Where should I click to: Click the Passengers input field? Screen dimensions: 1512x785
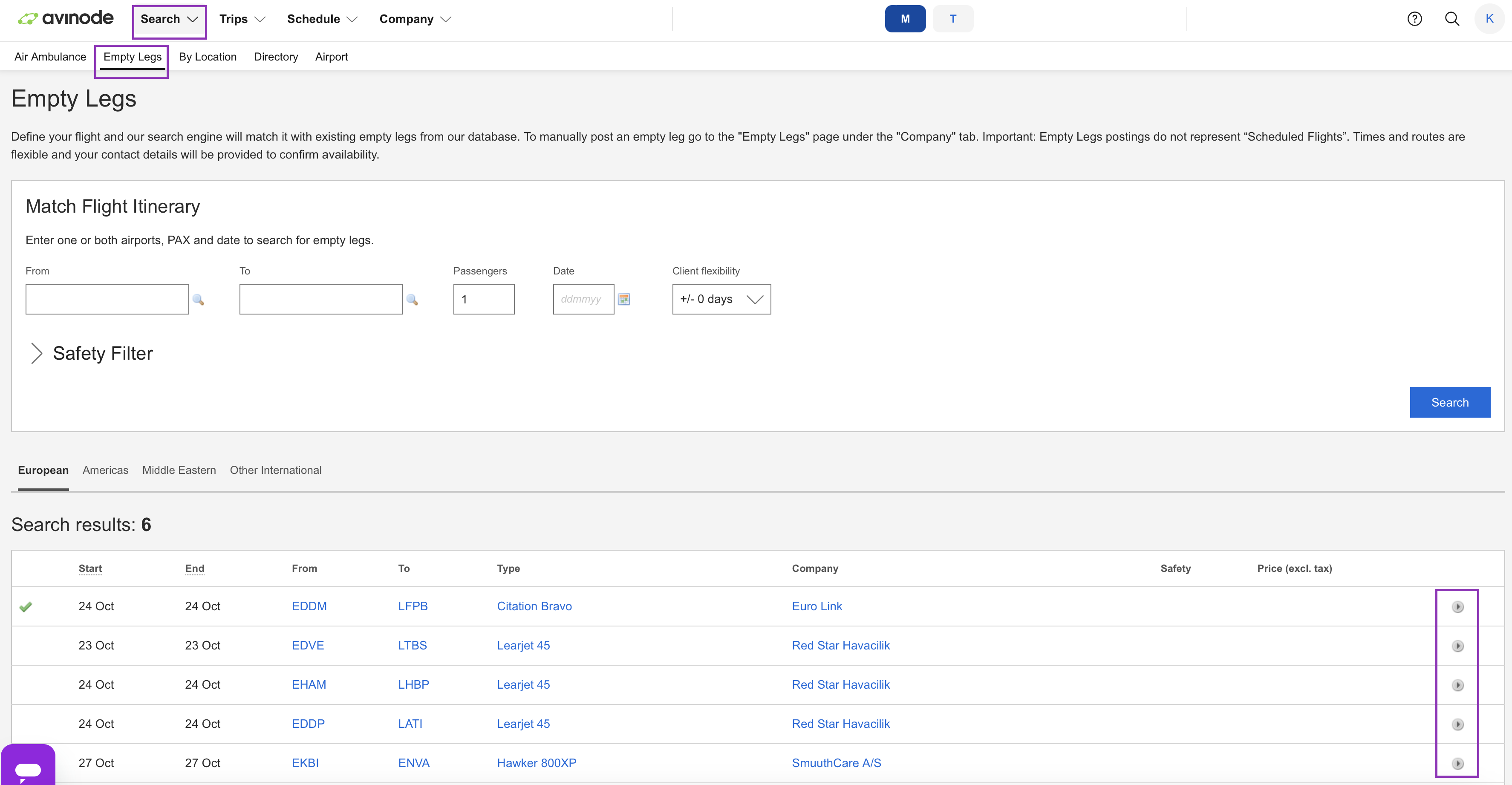[483, 300]
